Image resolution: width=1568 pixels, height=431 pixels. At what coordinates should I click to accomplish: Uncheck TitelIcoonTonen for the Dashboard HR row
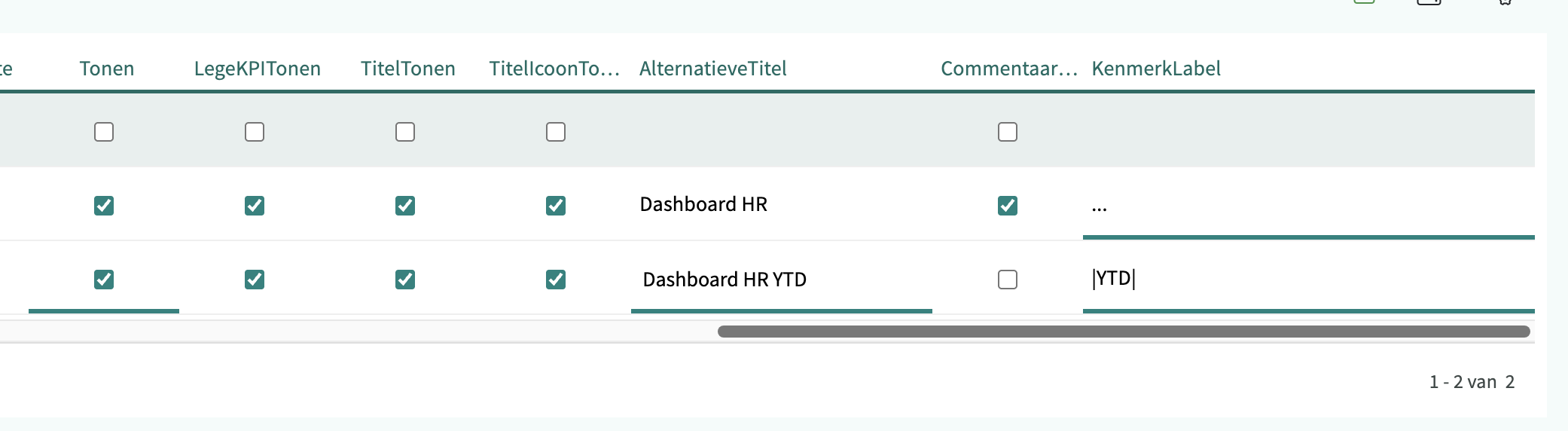click(x=556, y=205)
